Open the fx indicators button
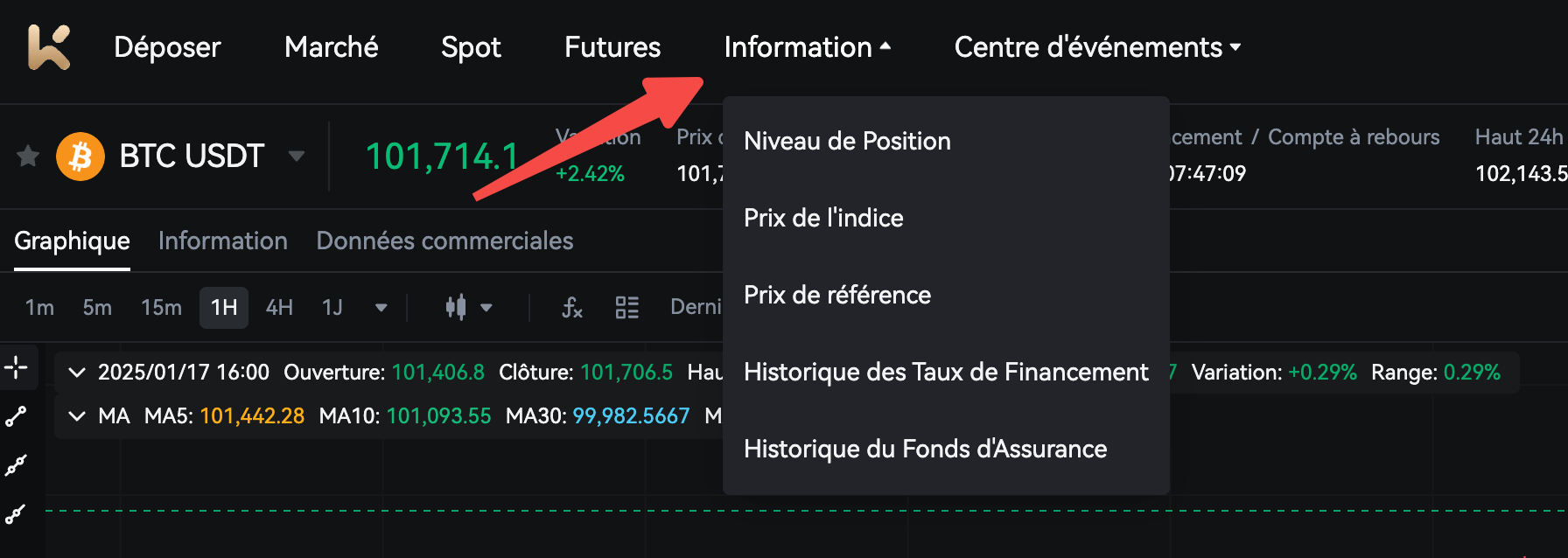This screenshot has width=1568, height=558. click(572, 307)
